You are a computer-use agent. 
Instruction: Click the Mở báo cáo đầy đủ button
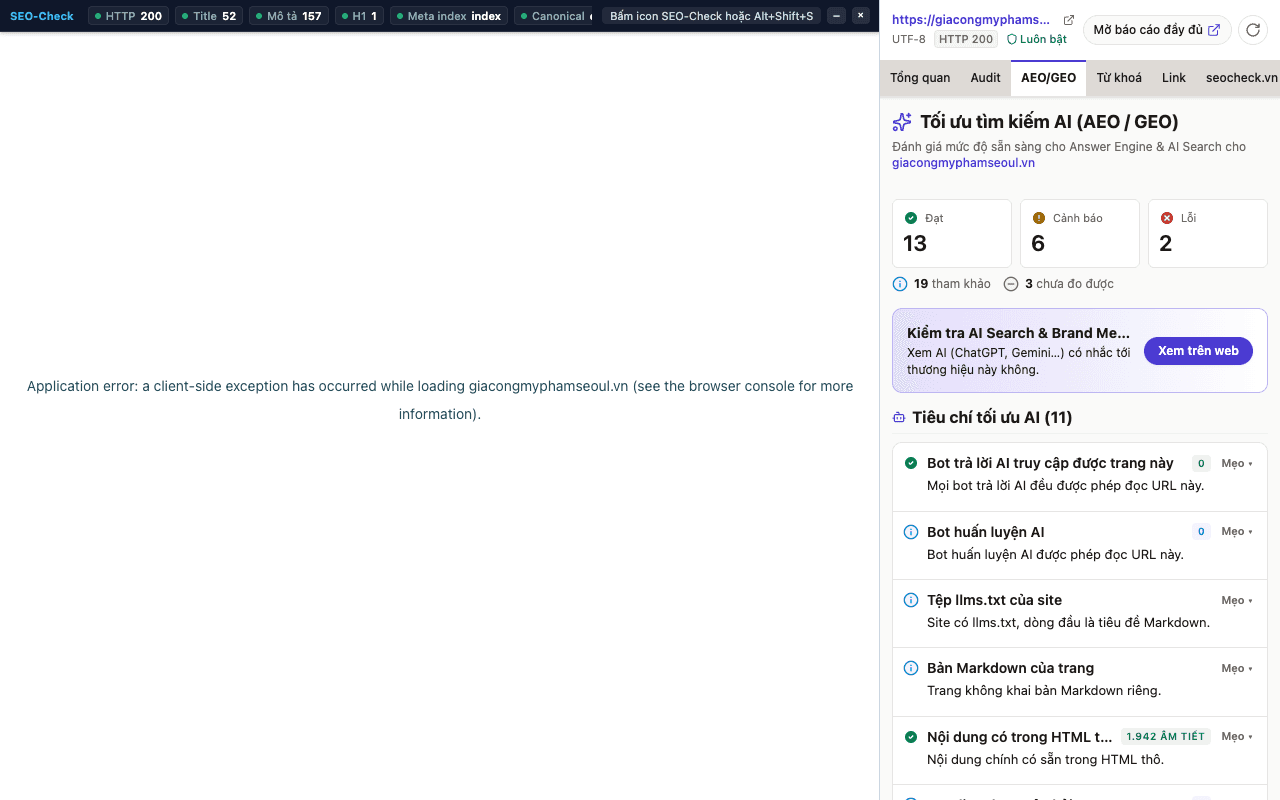1157,30
